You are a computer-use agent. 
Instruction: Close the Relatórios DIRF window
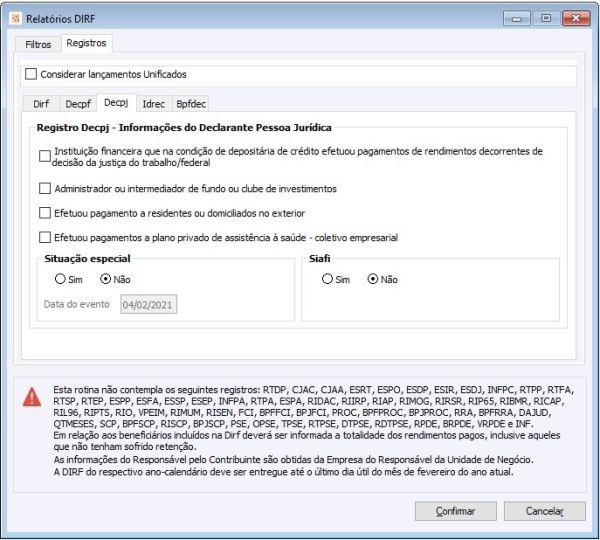[x=576, y=18]
